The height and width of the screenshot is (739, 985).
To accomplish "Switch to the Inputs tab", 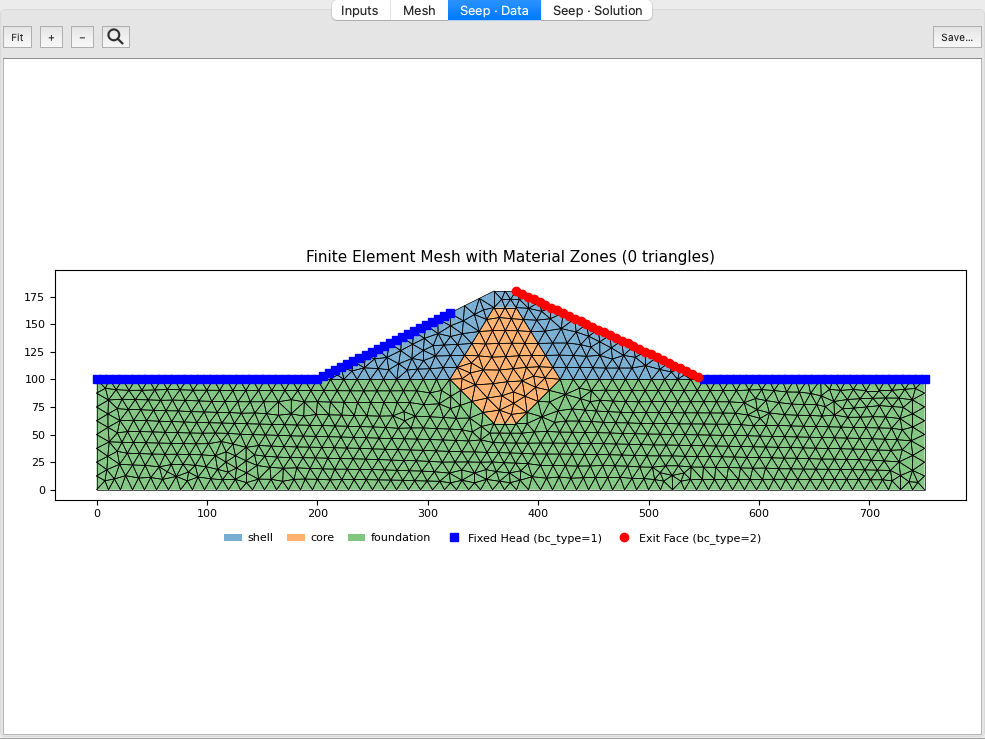I will (359, 10).
